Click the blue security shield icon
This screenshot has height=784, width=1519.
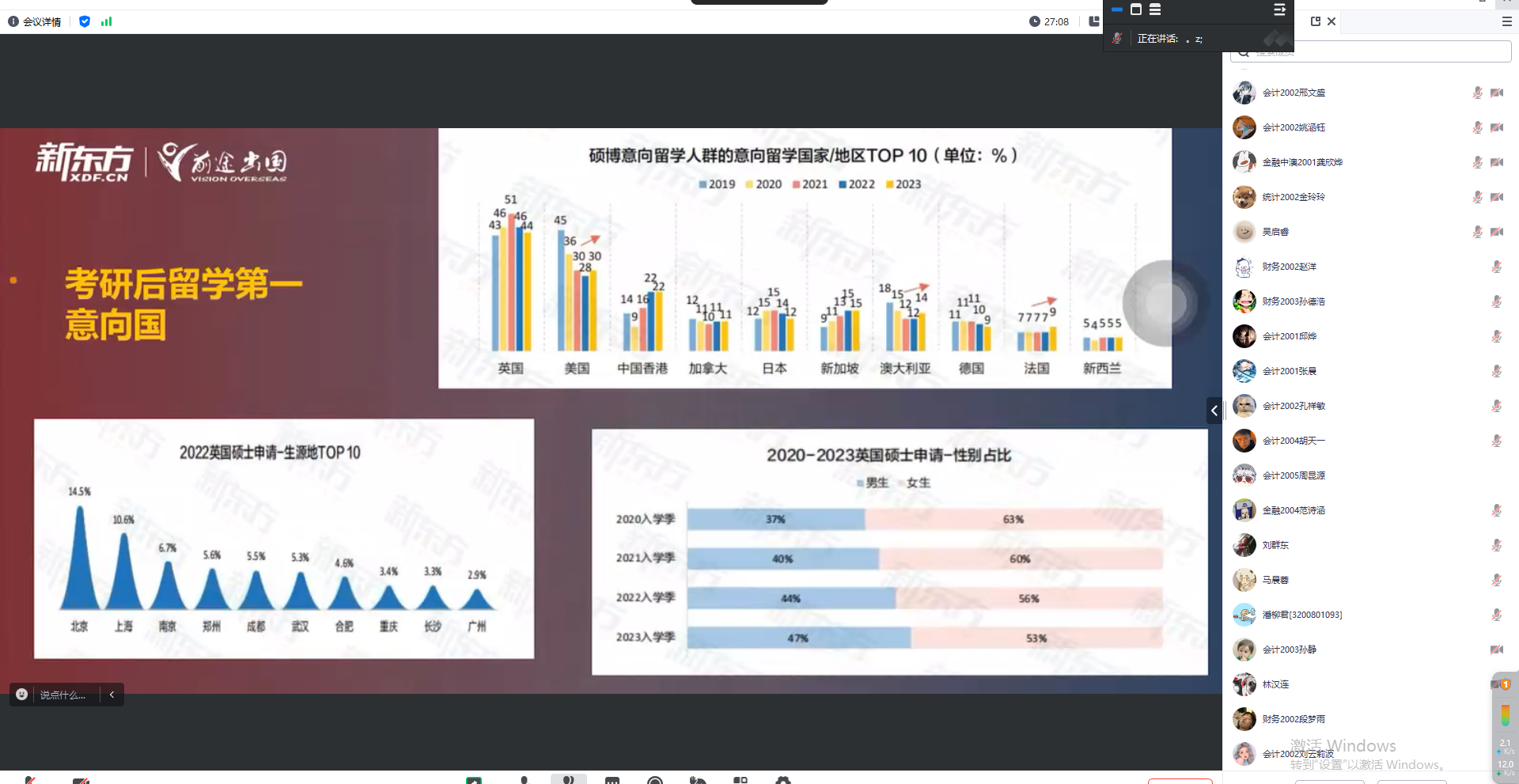pos(85,21)
